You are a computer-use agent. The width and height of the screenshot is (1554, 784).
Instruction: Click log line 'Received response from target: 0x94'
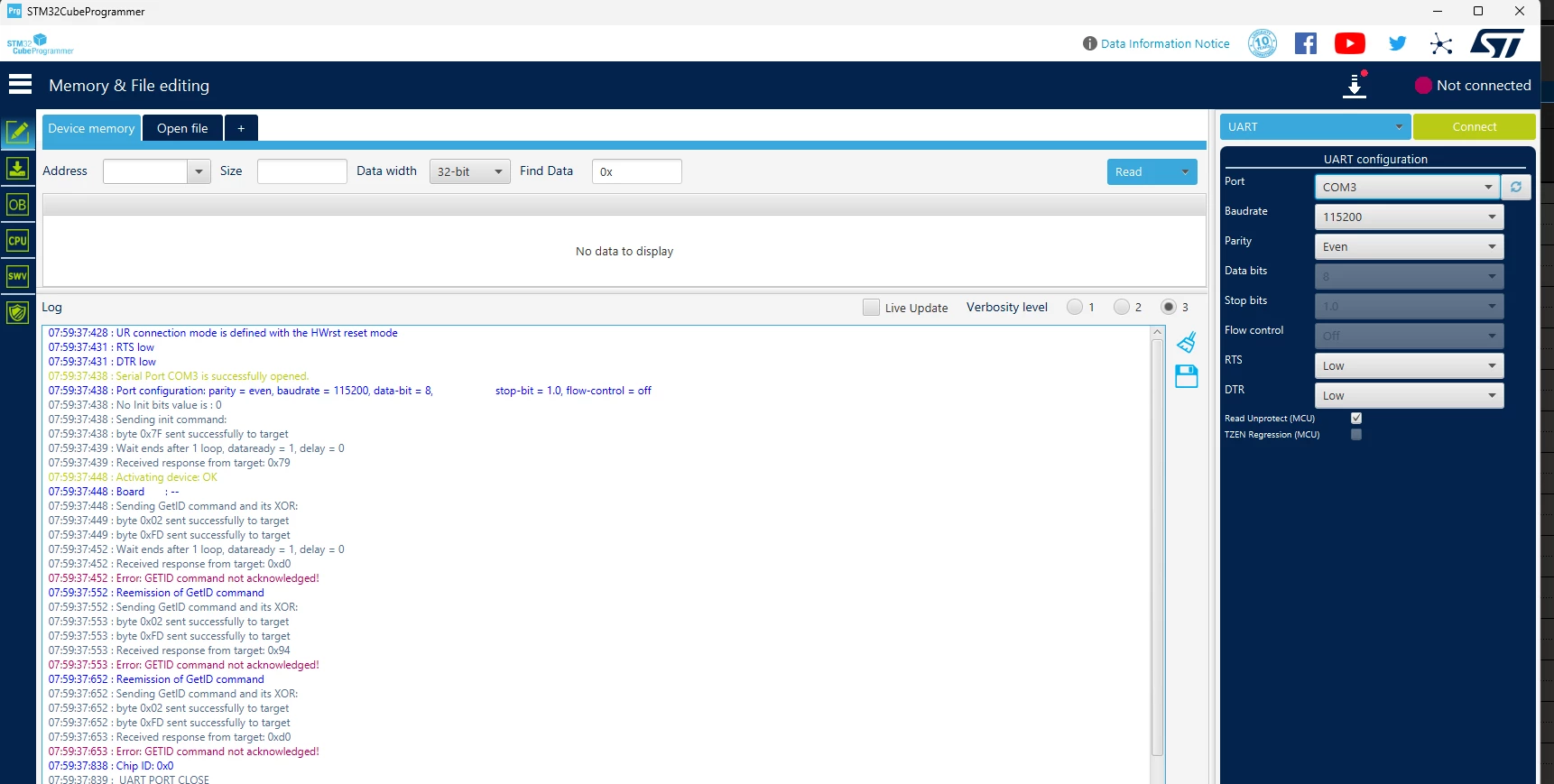coord(170,650)
